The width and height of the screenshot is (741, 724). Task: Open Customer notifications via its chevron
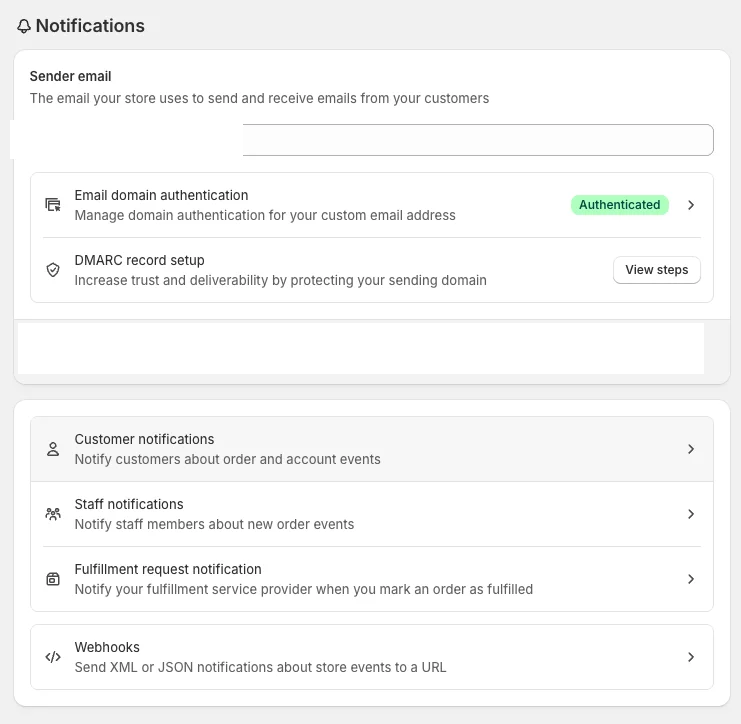[691, 449]
